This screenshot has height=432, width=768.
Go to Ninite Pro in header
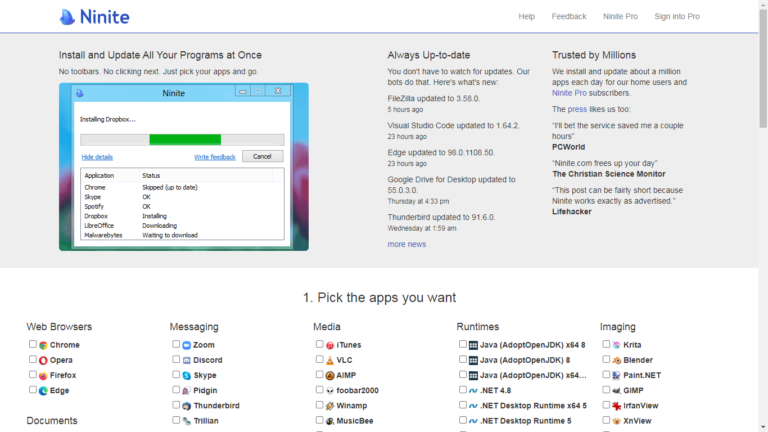pyautogui.click(x=620, y=16)
